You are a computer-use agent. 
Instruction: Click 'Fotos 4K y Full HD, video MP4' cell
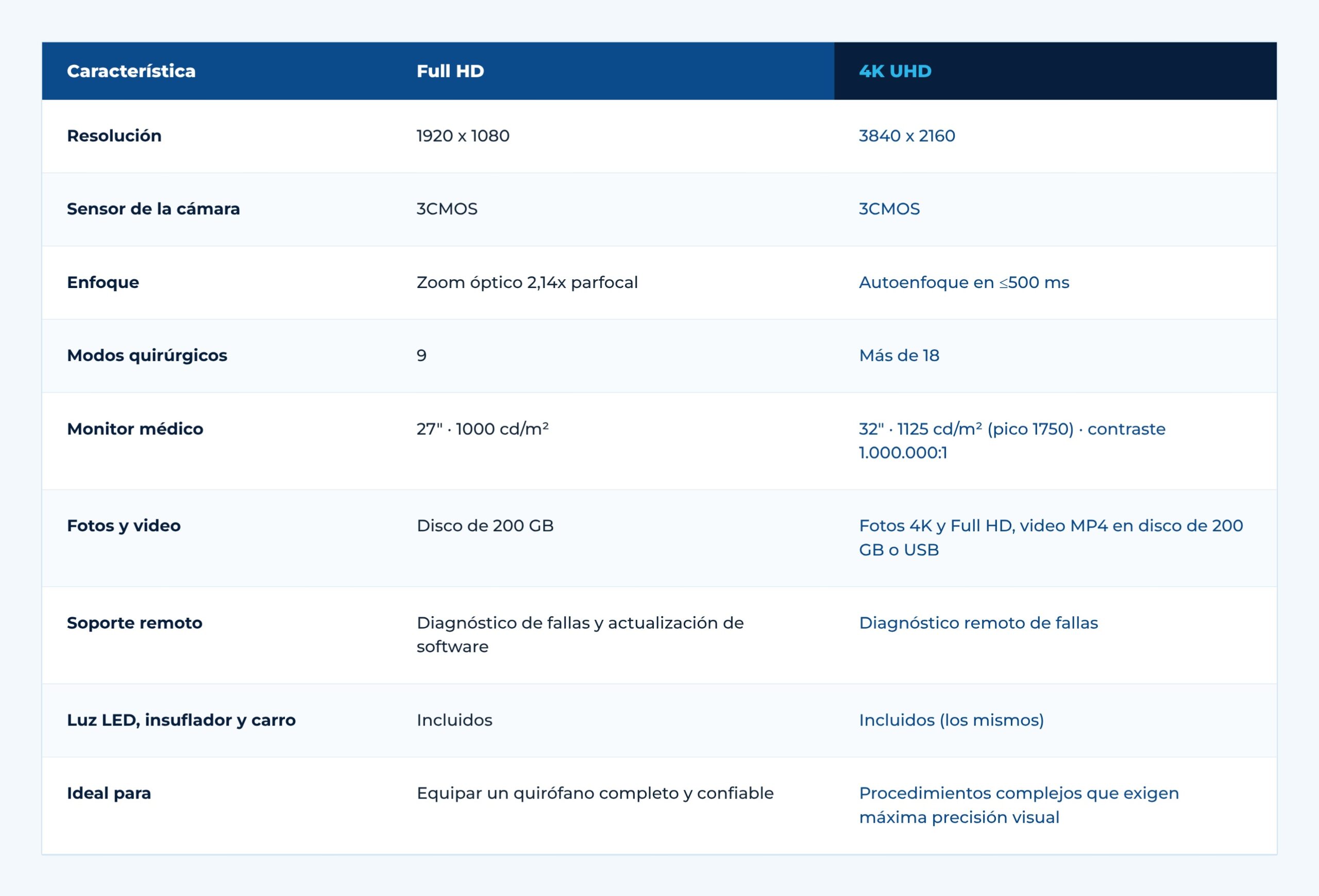coord(1051,537)
